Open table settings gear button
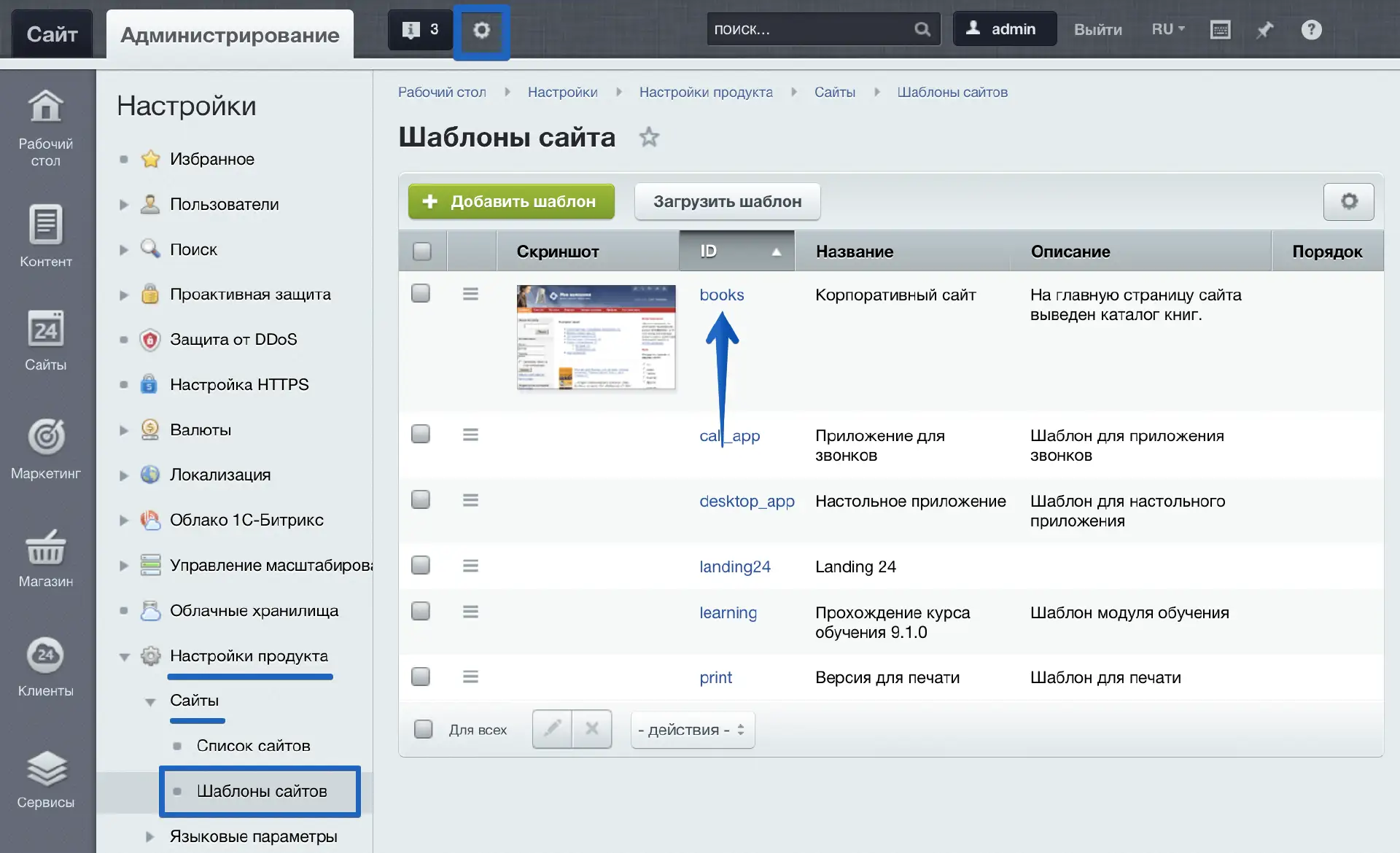Screen dimensions: 1400x853 pyautogui.click(x=1348, y=202)
